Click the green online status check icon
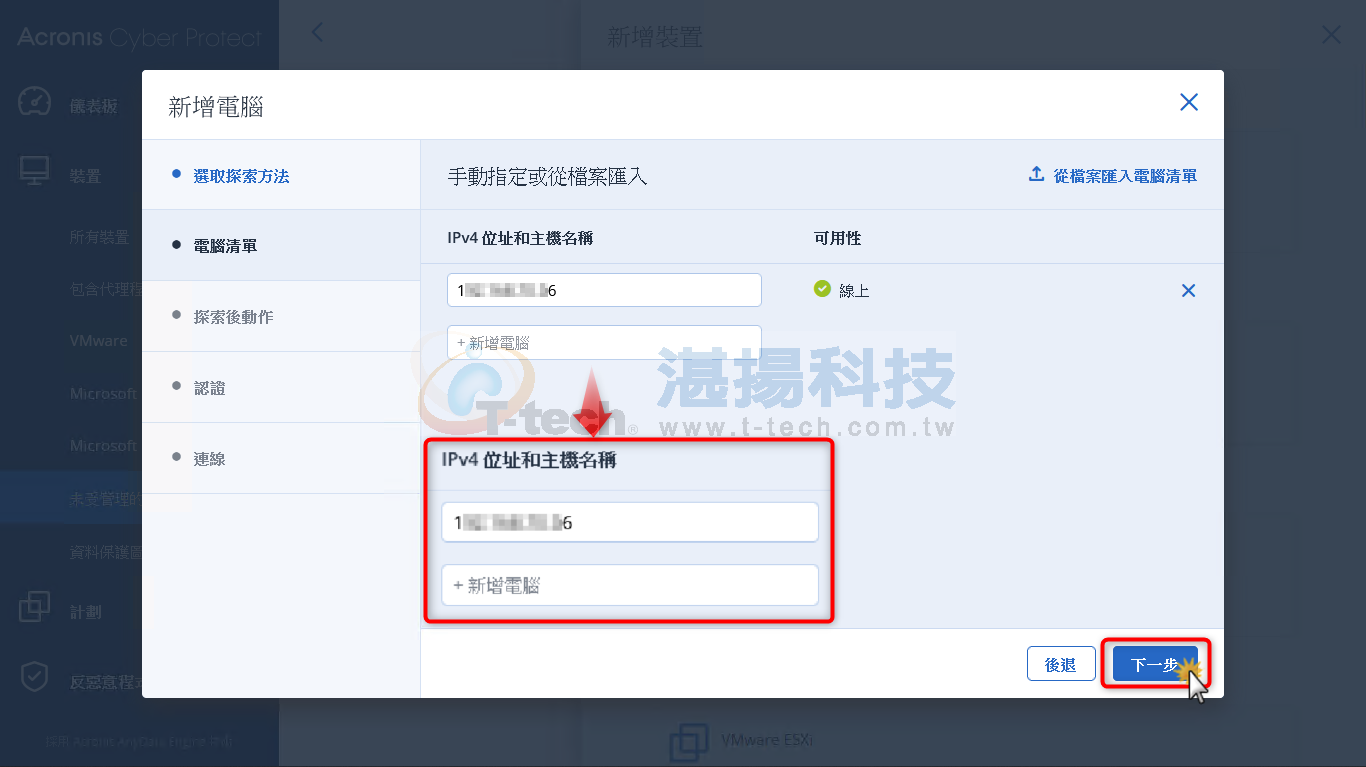The width and height of the screenshot is (1366, 767). point(822,289)
